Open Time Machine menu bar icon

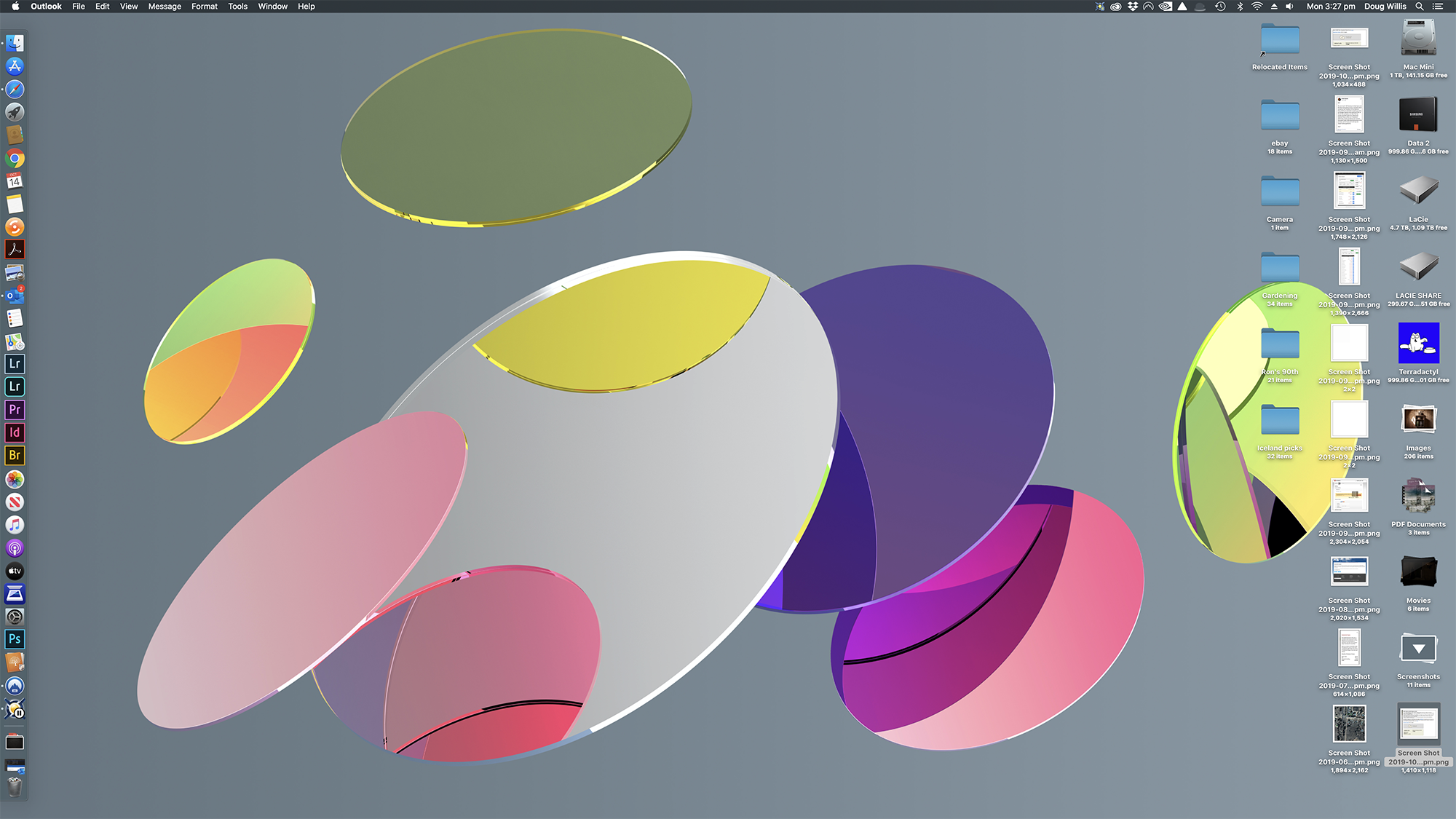click(x=1221, y=7)
